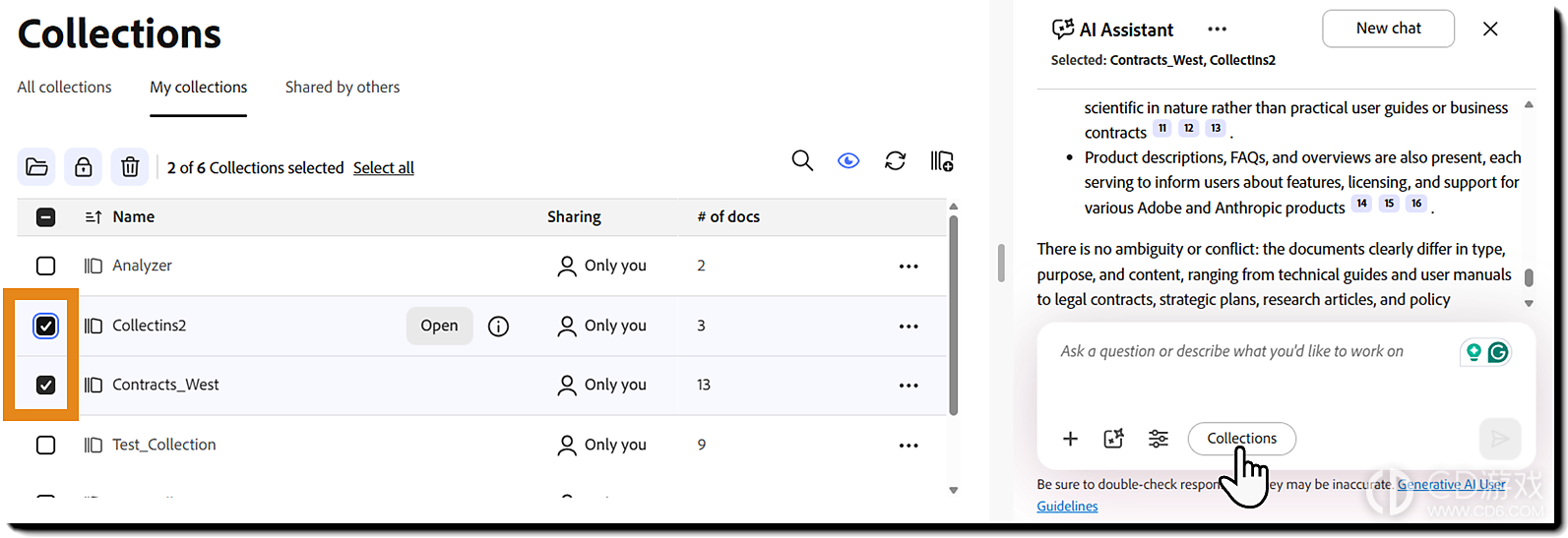The image size is (1568, 538).
Task: Click the doc count 9 cell
Action: pyautogui.click(x=701, y=445)
